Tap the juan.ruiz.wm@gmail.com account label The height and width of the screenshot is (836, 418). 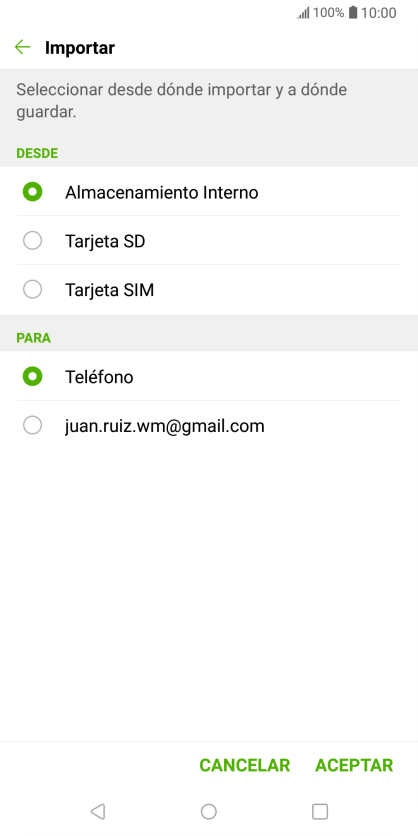165,426
